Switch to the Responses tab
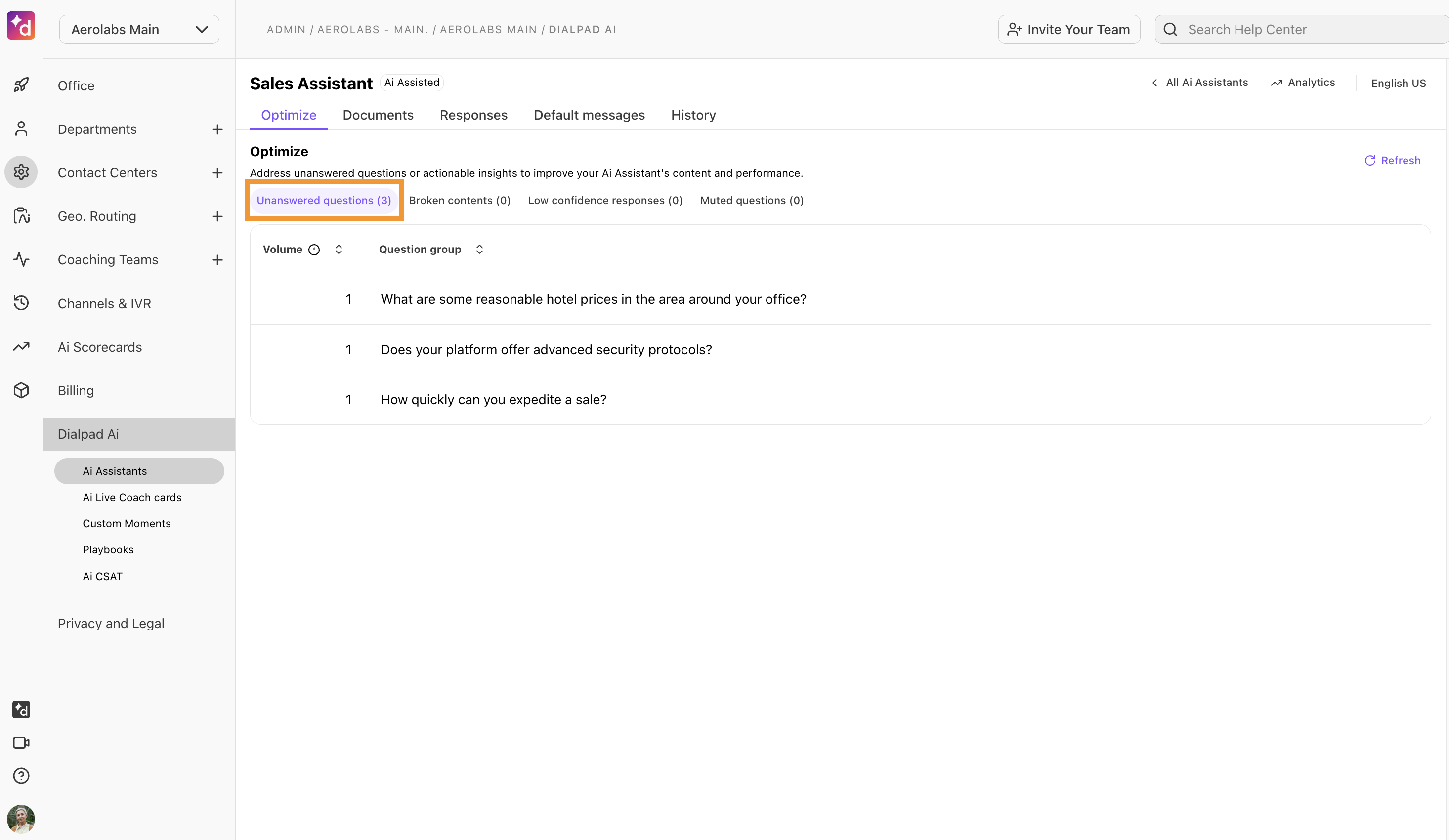 [473, 115]
